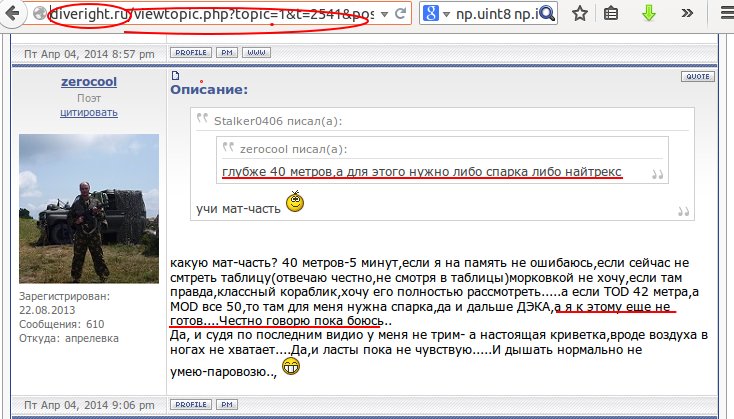
Task: Reload the page with refresh icon
Action: click(400, 14)
